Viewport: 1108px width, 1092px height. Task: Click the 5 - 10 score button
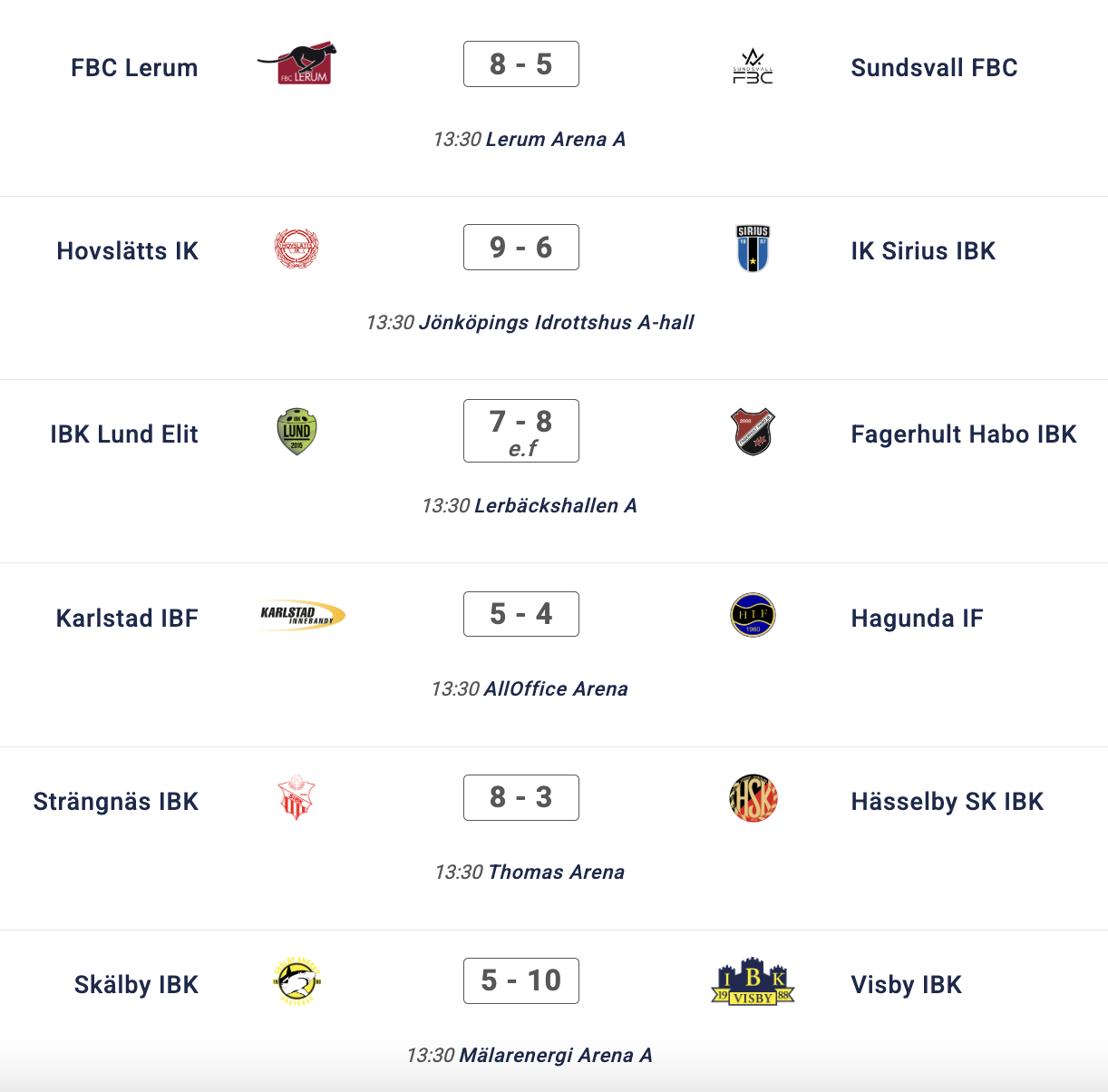[521, 980]
